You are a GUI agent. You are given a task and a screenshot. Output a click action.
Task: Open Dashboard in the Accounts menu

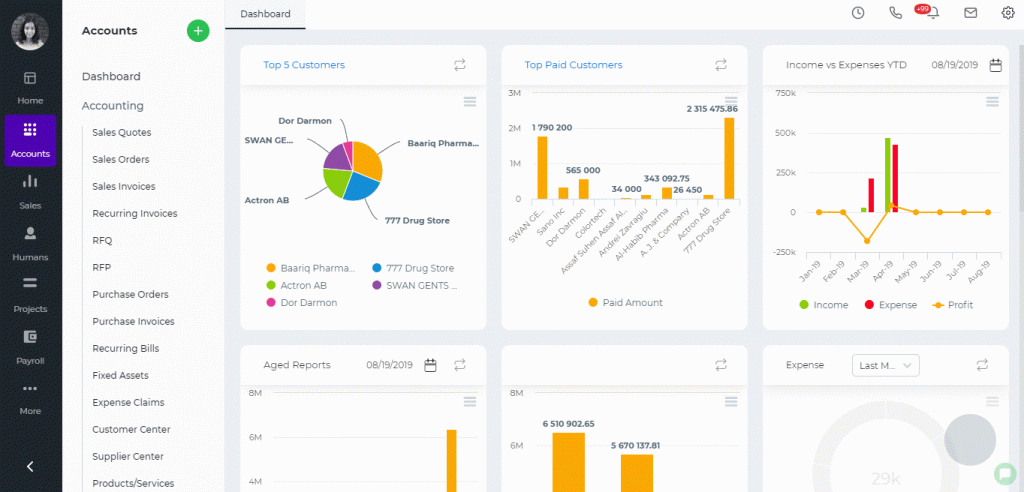[x=111, y=76]
